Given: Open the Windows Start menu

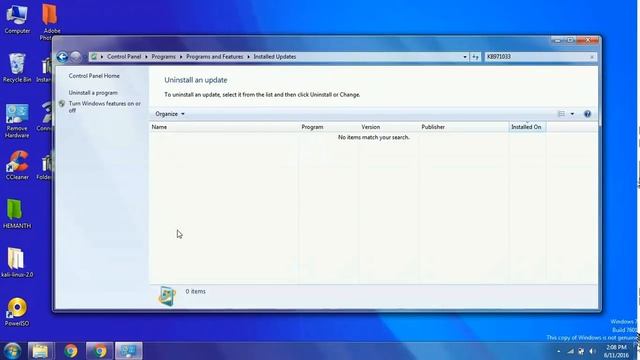Looking at the screenshot, I should [12, 351].
